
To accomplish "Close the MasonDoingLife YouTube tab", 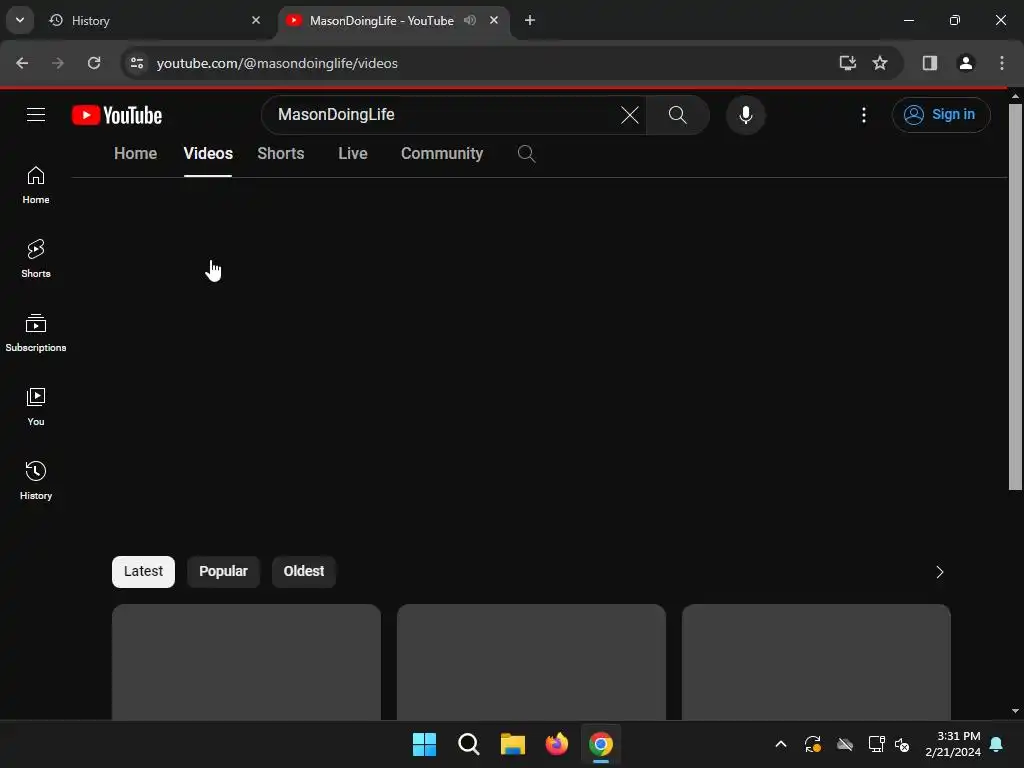I will coord(494,20).
